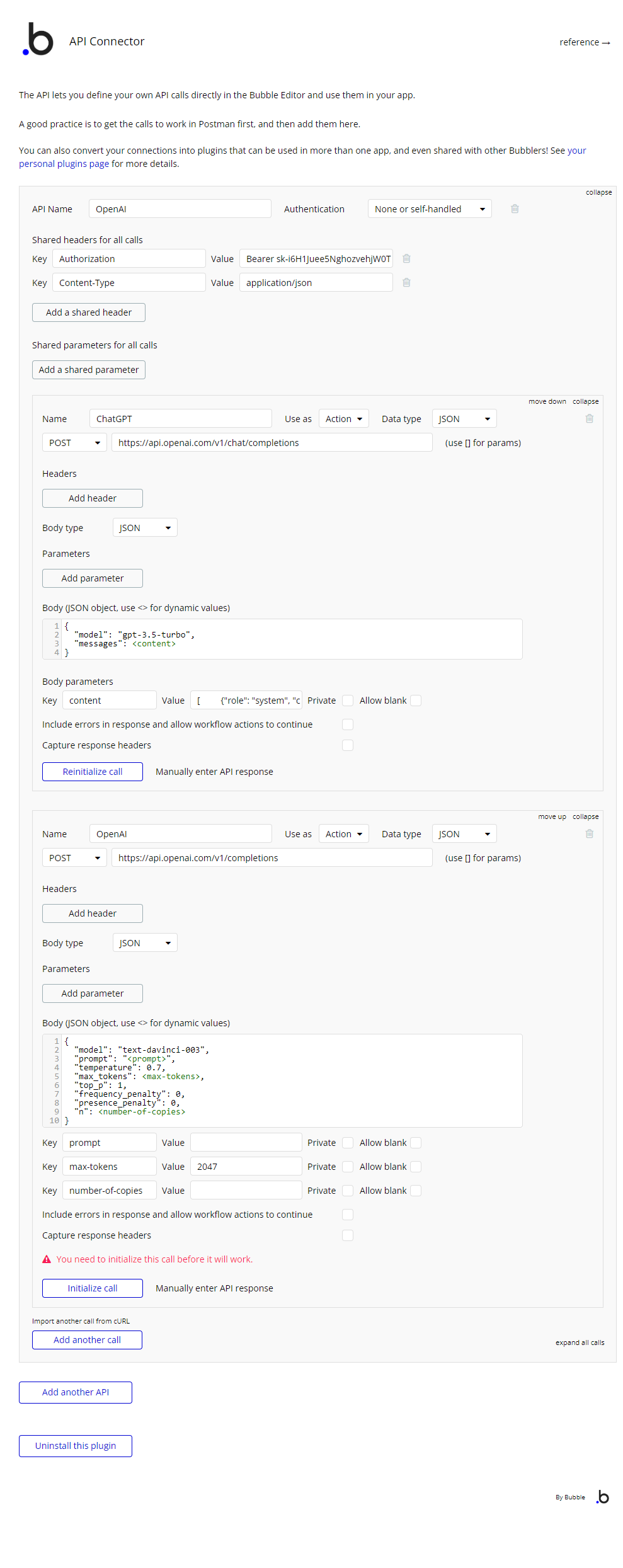The width and height of the screenshot is (623, 1568).
Task: Uninstall this plugin
Action: (x=76, y=1446)
